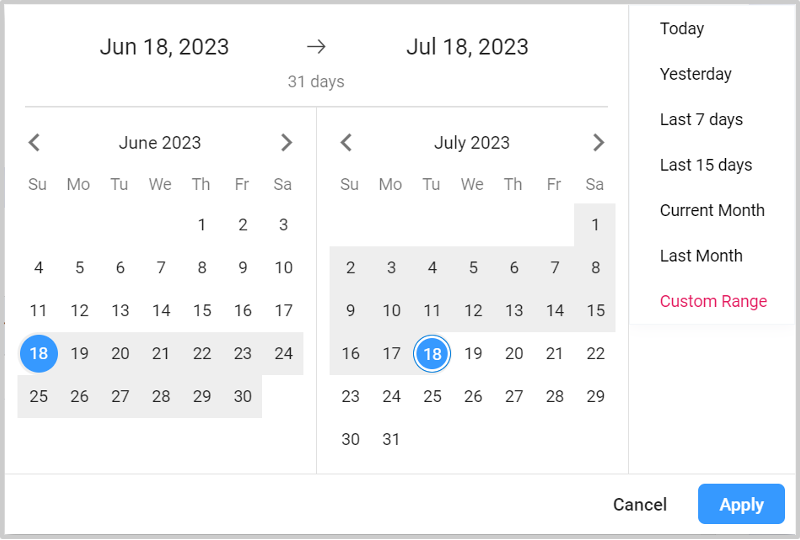Screen dimensions: 800x540
Task: Select Last Month preset
Action: pyautogui.click(x=701, y=256)
